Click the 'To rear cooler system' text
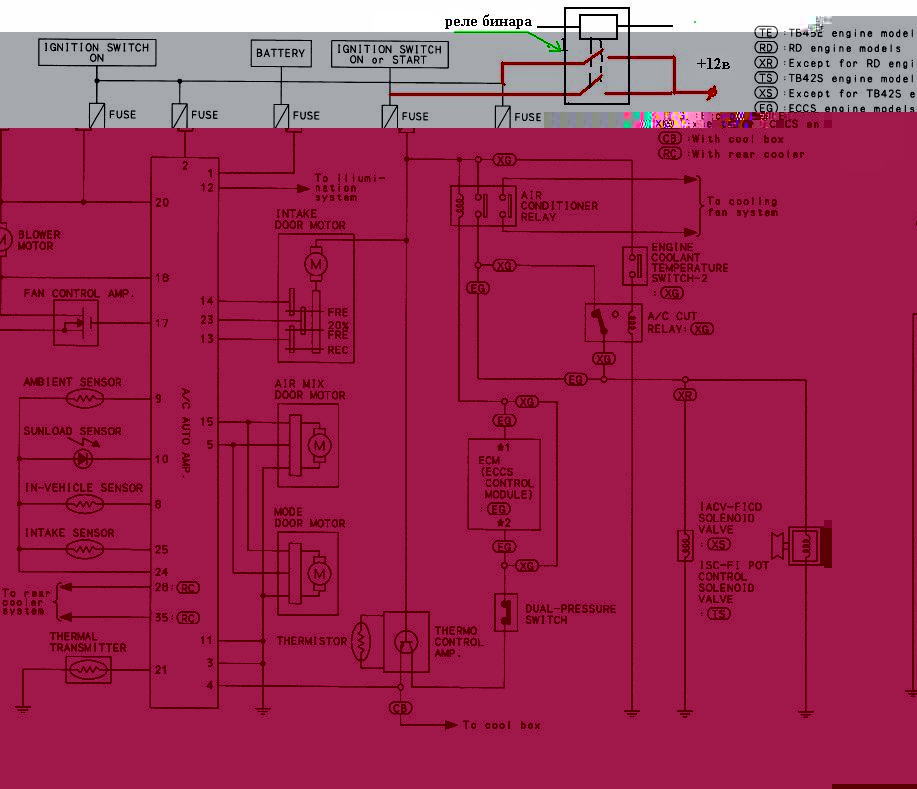The height and width of the screenshot is (789, 917). click(26, 602)
